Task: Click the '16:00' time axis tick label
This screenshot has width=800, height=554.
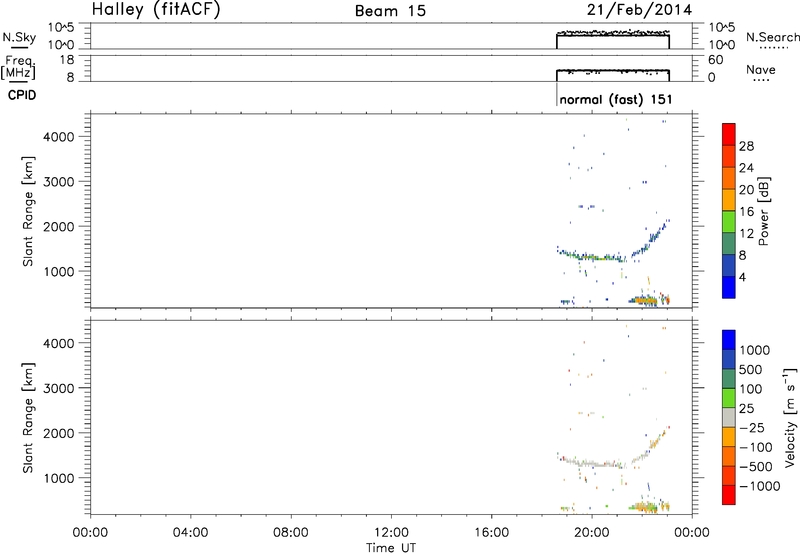Action: (x=491, y=533)
